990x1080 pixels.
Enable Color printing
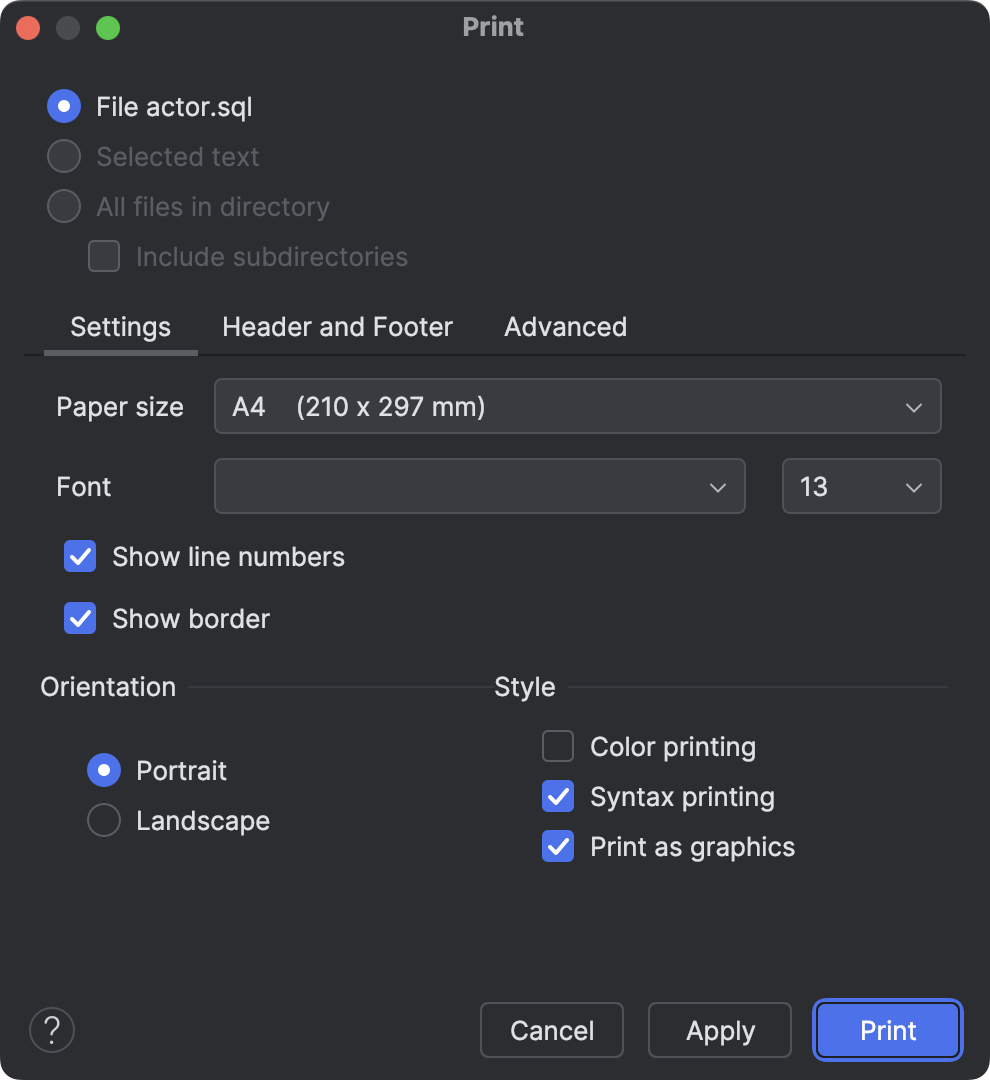(557, 746)
